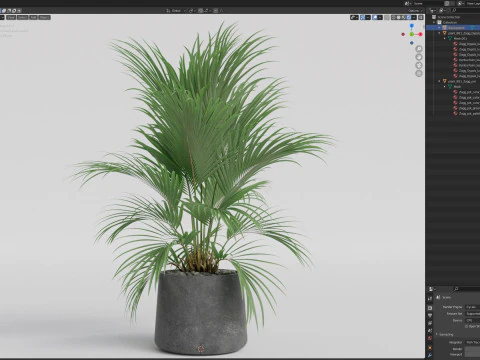Switch to wireframe shading
480x360 pixels.
point(394,17)
